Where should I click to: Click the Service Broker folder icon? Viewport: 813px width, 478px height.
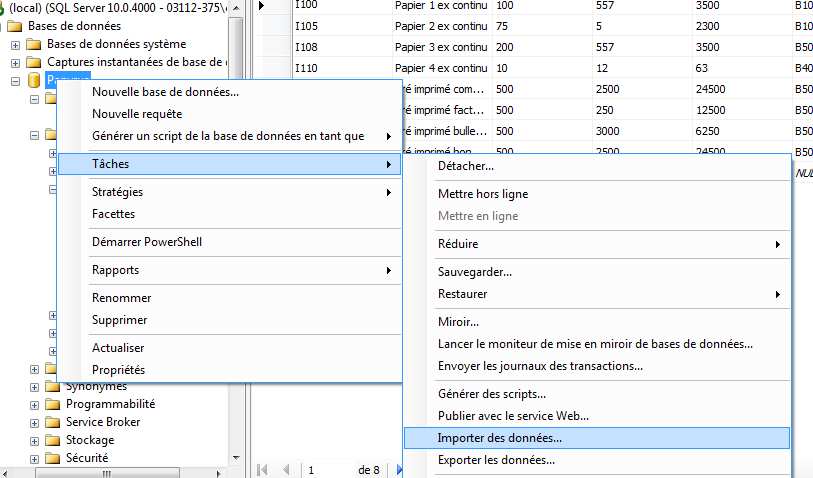[53, 422]
